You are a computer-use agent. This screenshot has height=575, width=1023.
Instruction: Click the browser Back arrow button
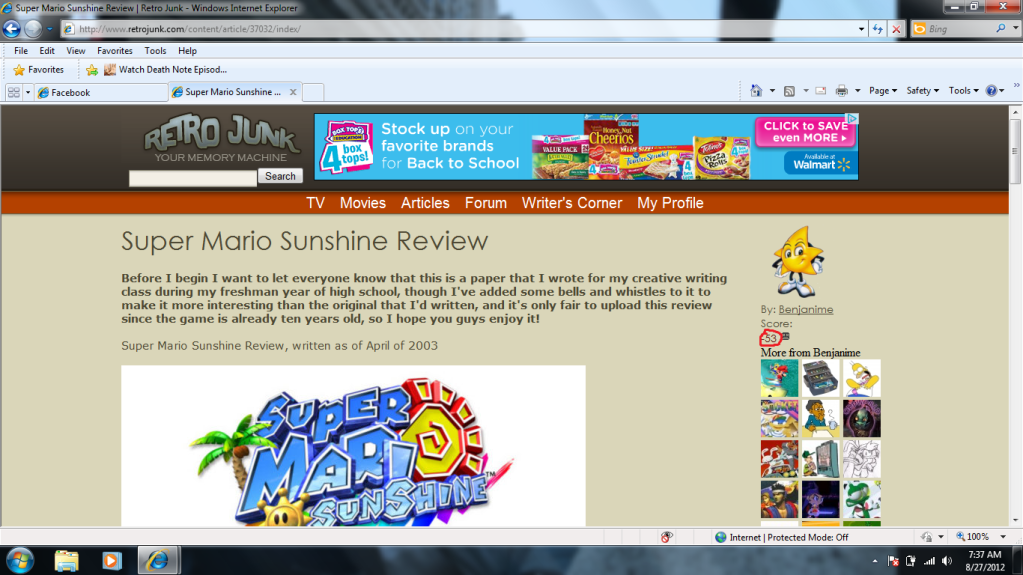coord(11,29)
